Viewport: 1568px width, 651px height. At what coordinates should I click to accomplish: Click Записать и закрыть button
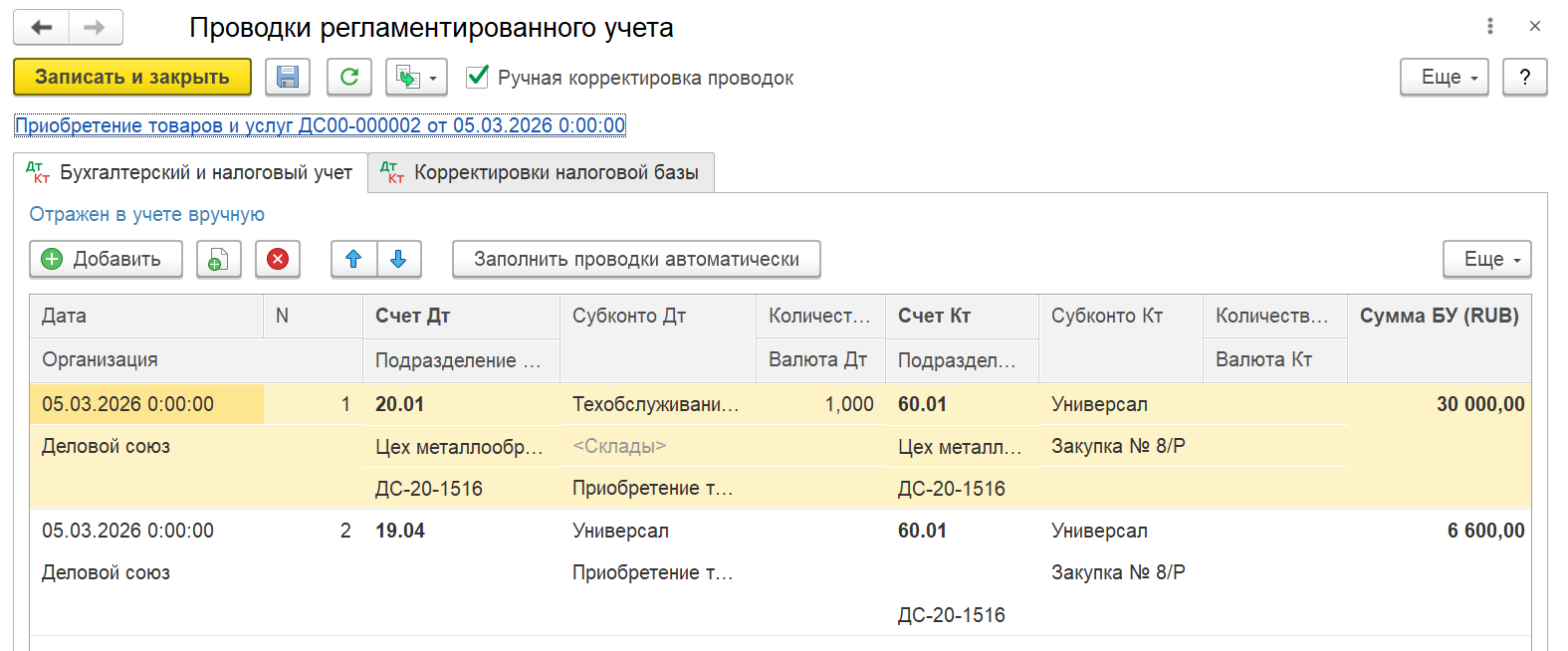(132, 77)
